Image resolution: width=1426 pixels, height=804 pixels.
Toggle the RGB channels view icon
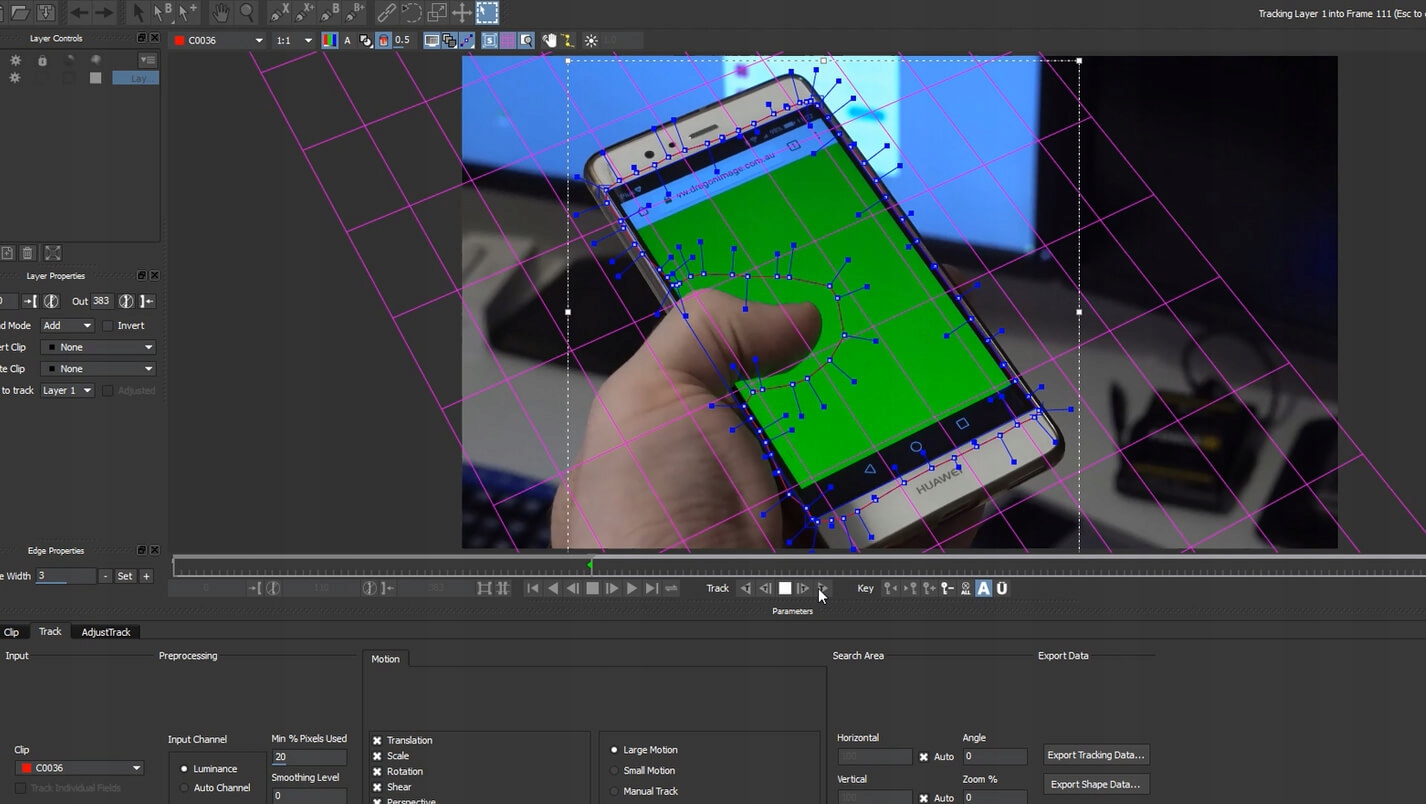point(329,41)
